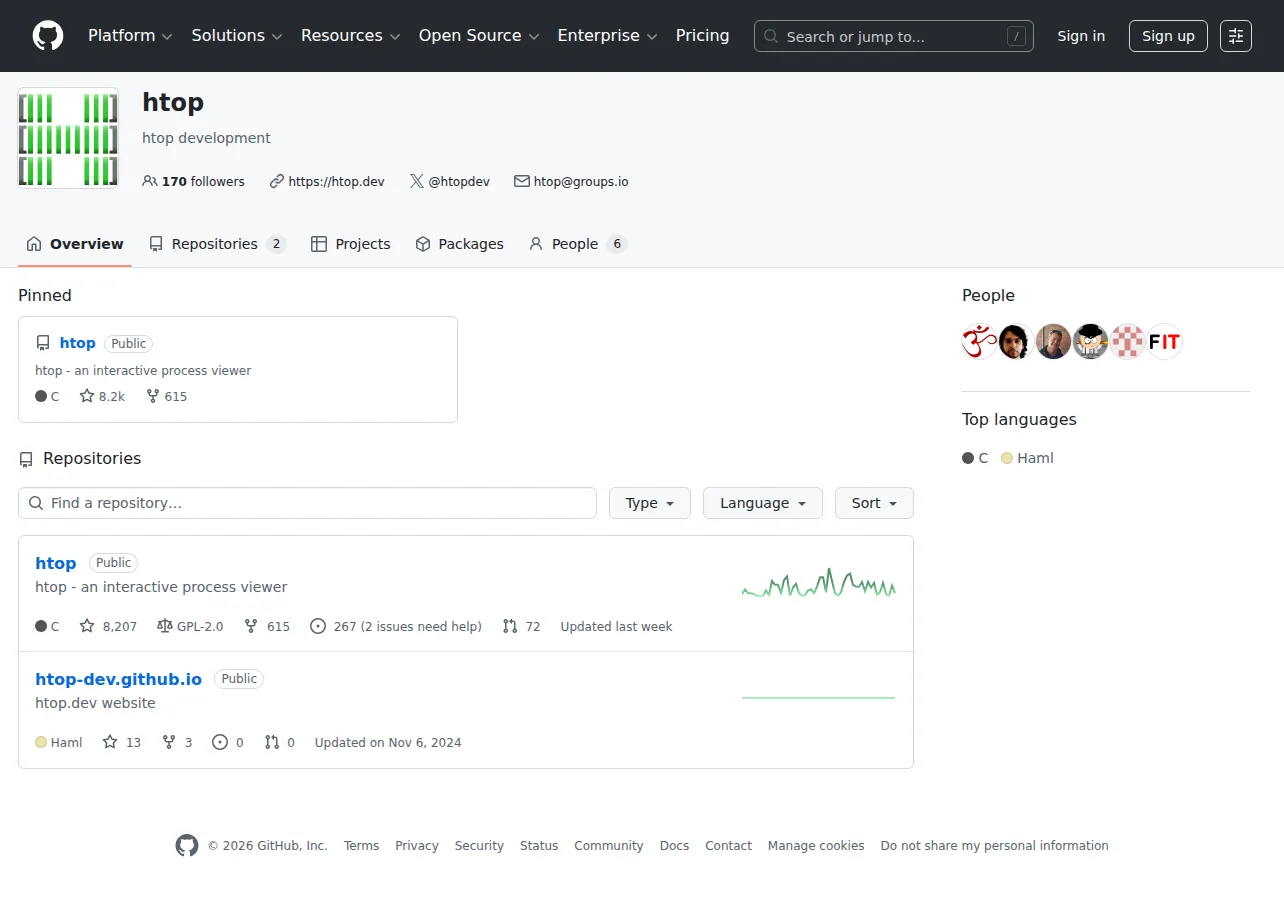Expand the Platform menu

point(130,36)
